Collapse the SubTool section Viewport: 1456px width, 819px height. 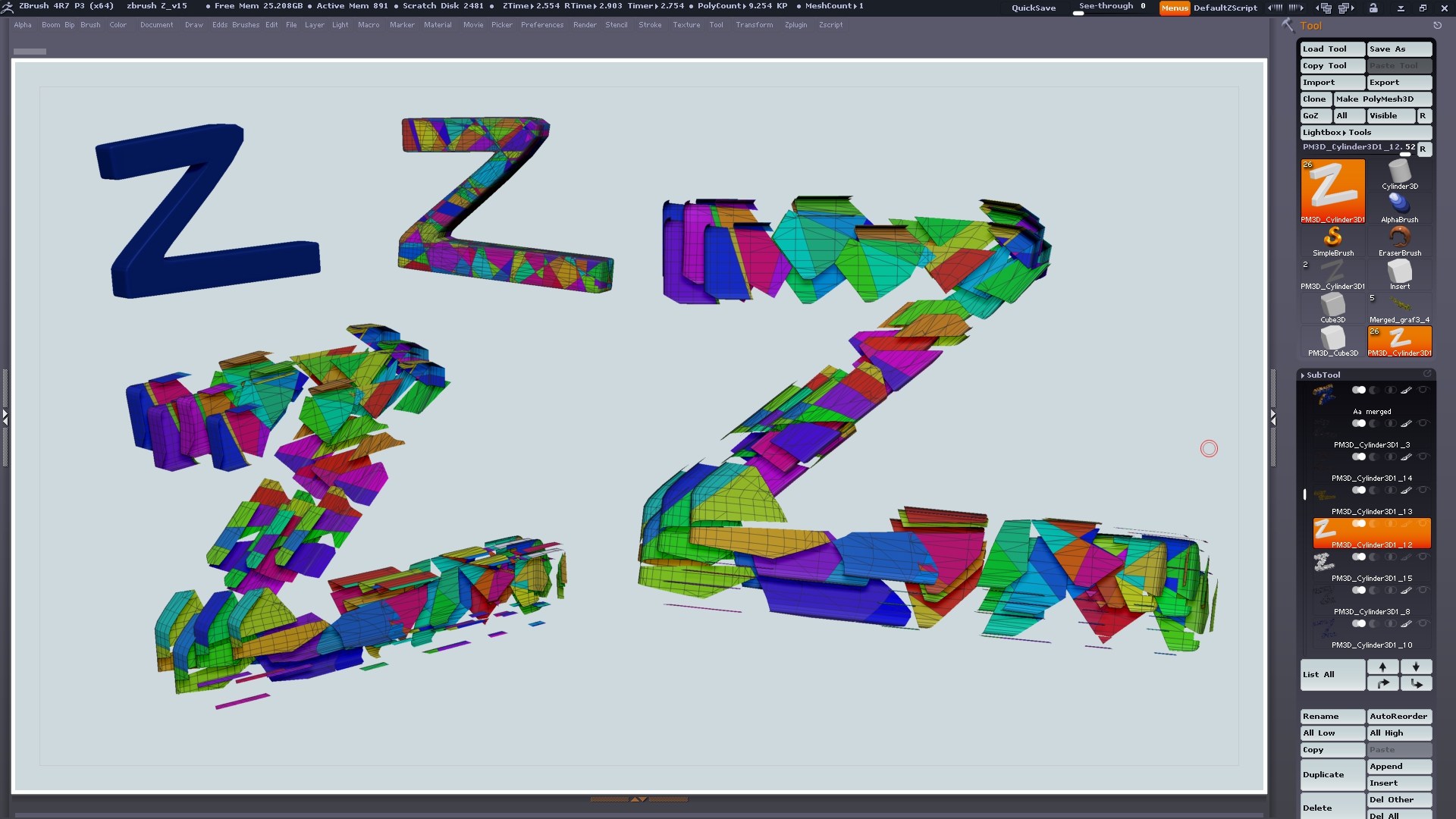pos(1323,375)
